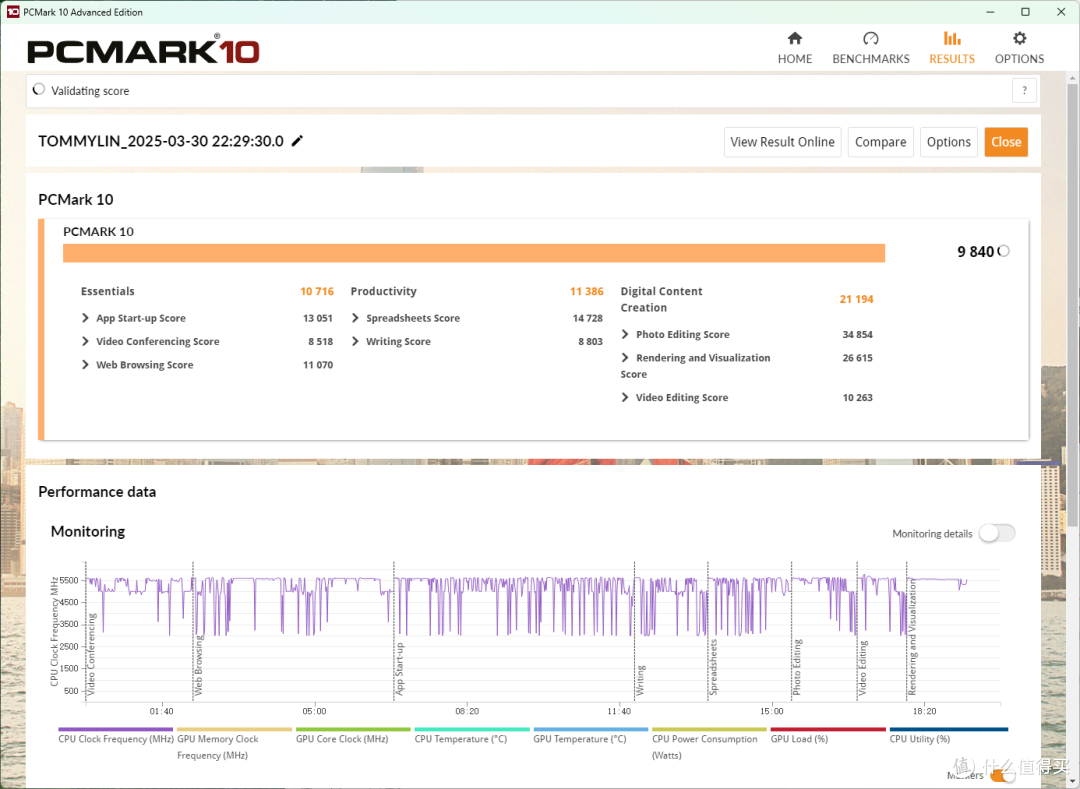Click the Essentials score 10 716
The height and width of the screenshot is (789, 1080).
point(317,291)
